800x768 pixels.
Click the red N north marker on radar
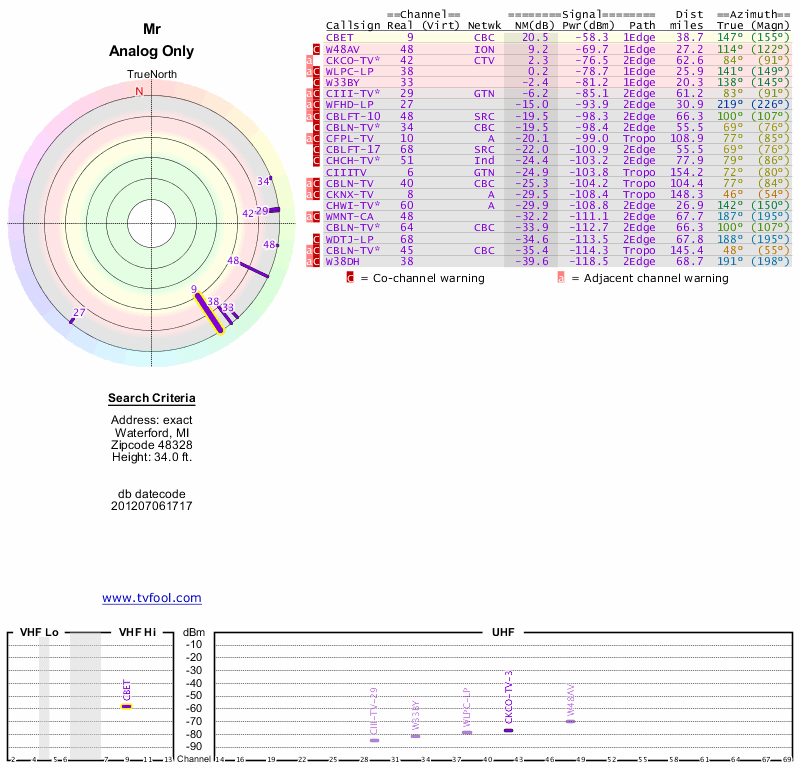[x=139, y=91]
